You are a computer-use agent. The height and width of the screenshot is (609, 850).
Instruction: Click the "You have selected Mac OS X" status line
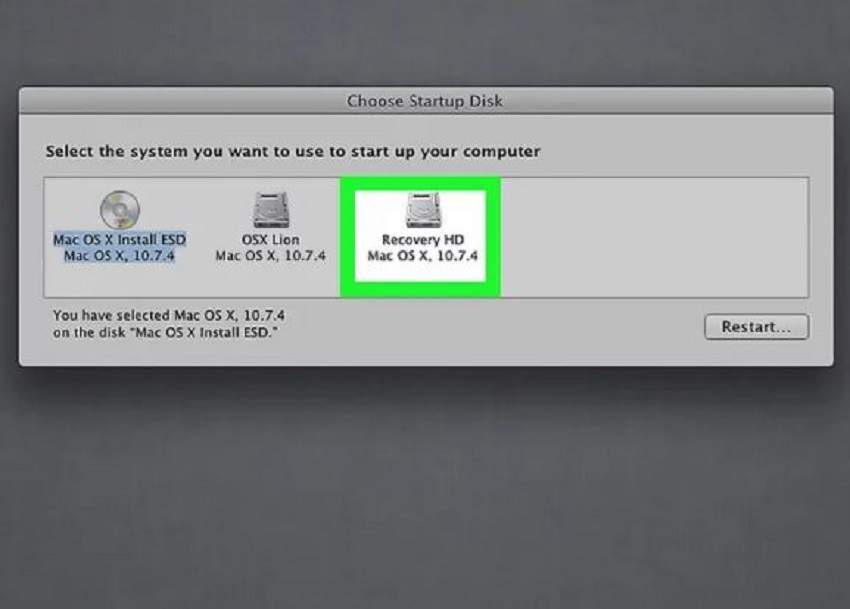(x=169, y=315)
